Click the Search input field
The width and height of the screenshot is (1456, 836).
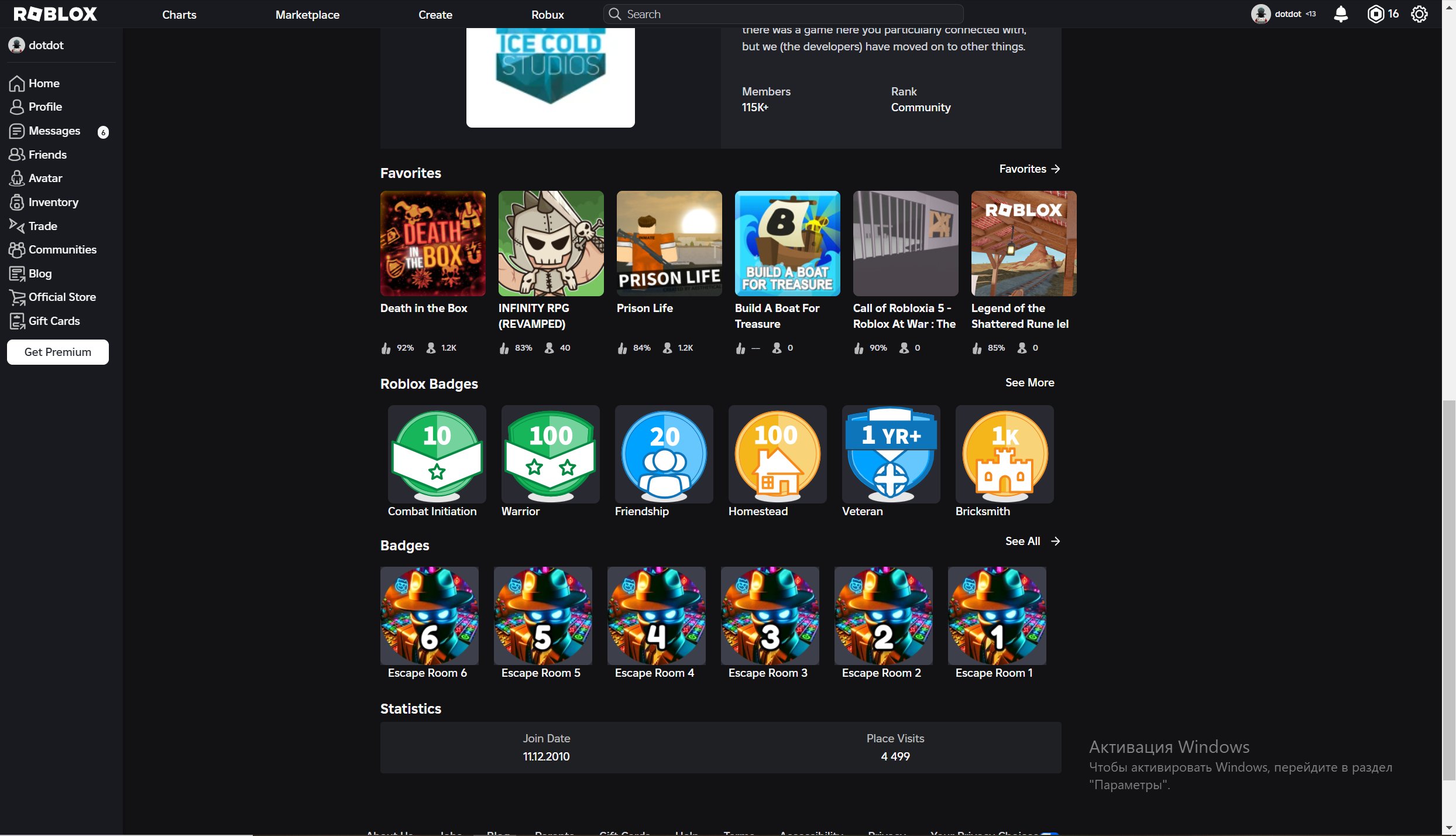pyautogui.click(x=784, y=14)
